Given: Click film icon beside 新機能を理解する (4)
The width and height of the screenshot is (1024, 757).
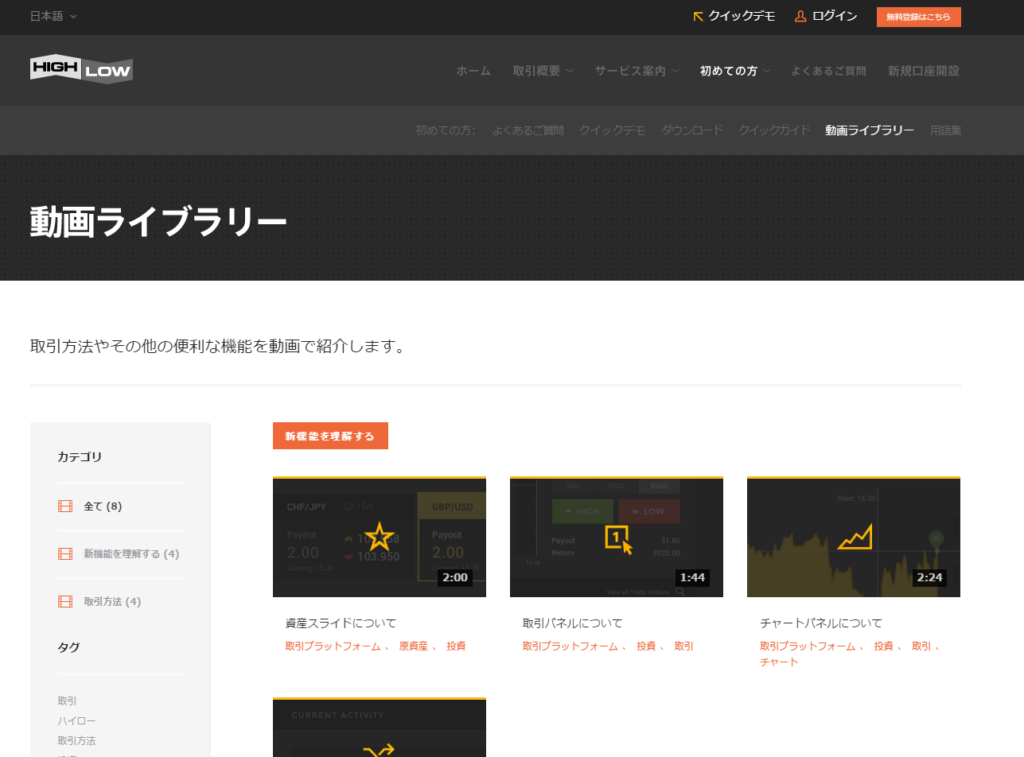Looking at the screenshot, I should coord(65,554).
